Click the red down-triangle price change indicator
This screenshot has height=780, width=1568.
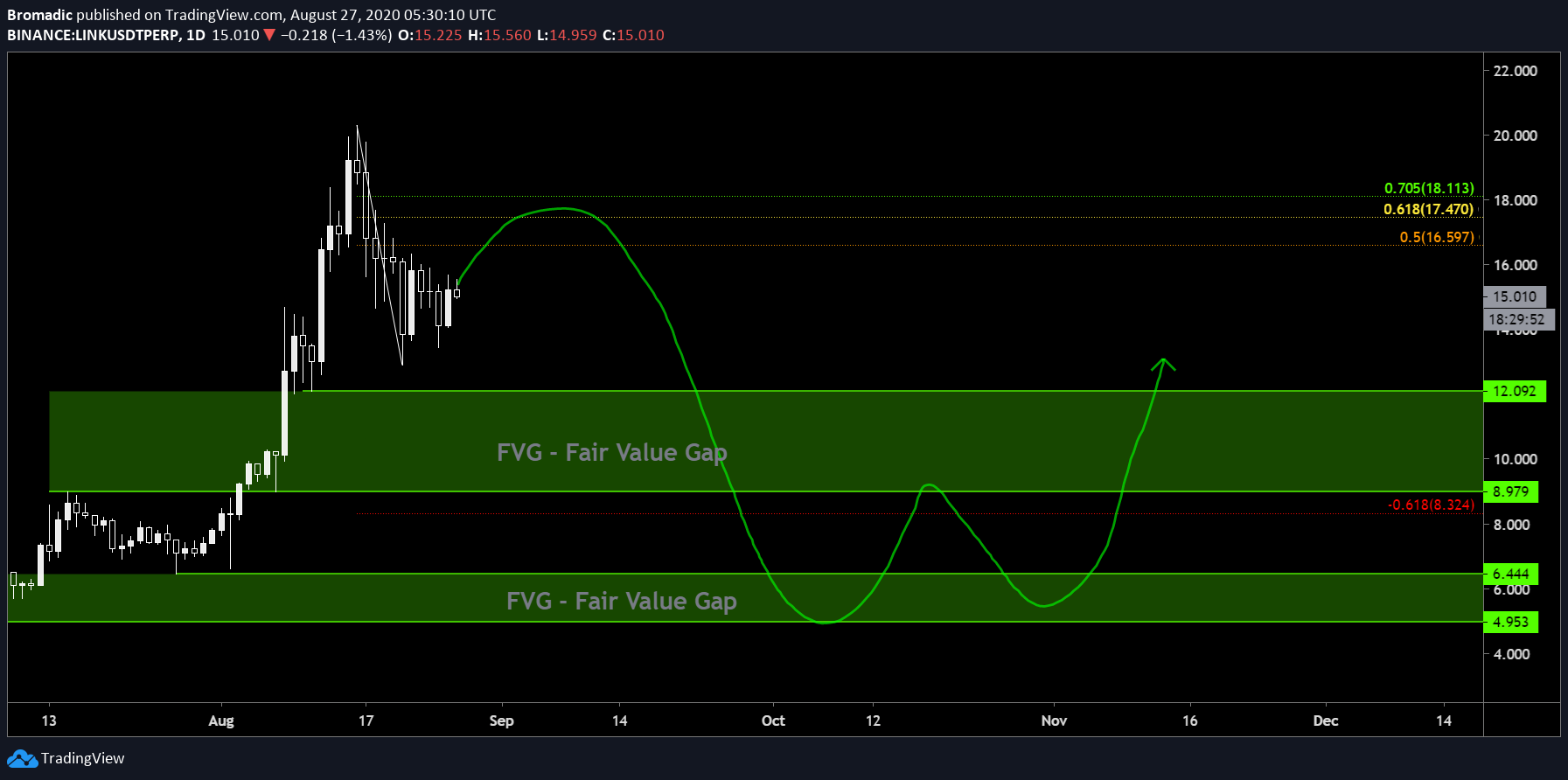[269, 35]
